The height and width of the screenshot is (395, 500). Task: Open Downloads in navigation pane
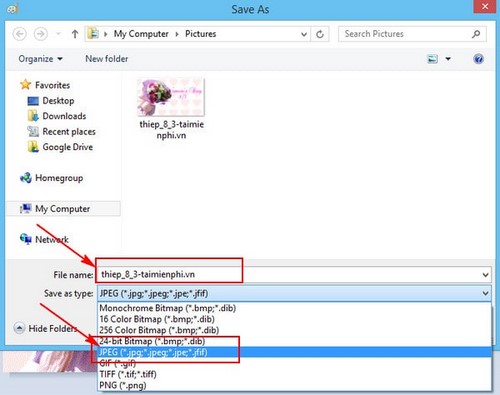64,116
